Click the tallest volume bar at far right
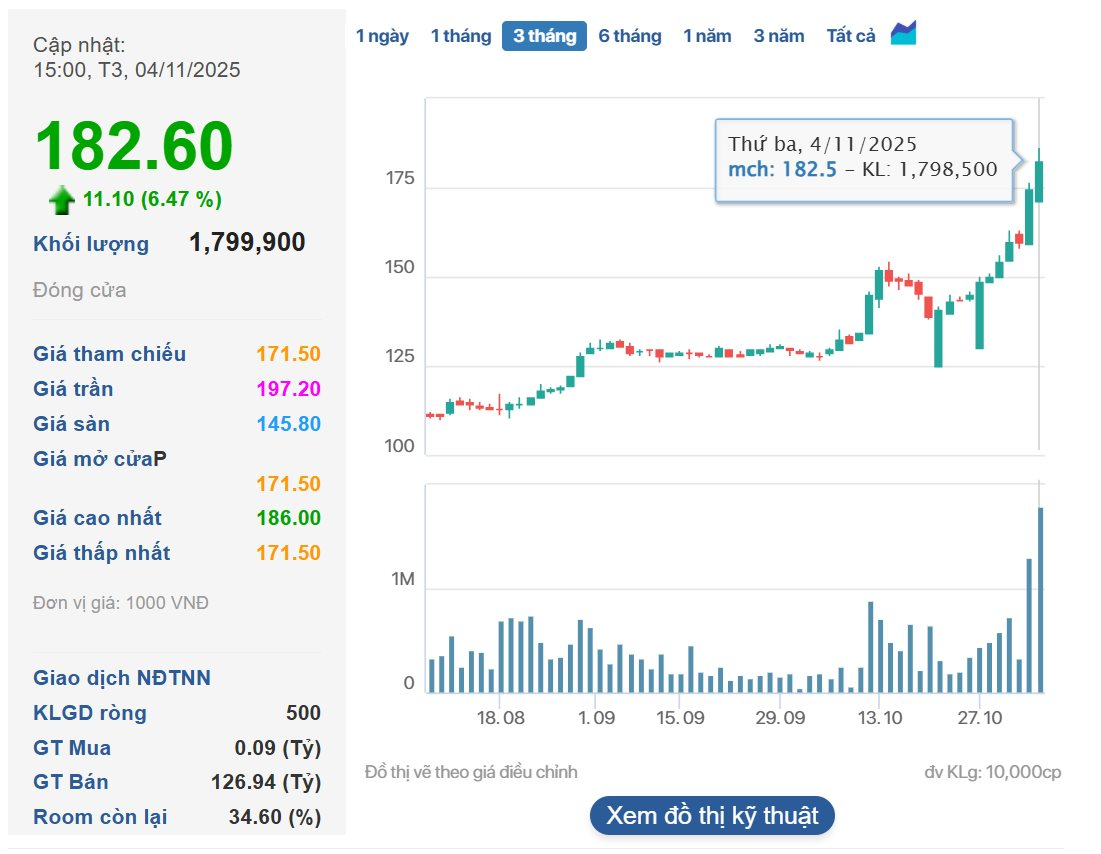 1040,600
